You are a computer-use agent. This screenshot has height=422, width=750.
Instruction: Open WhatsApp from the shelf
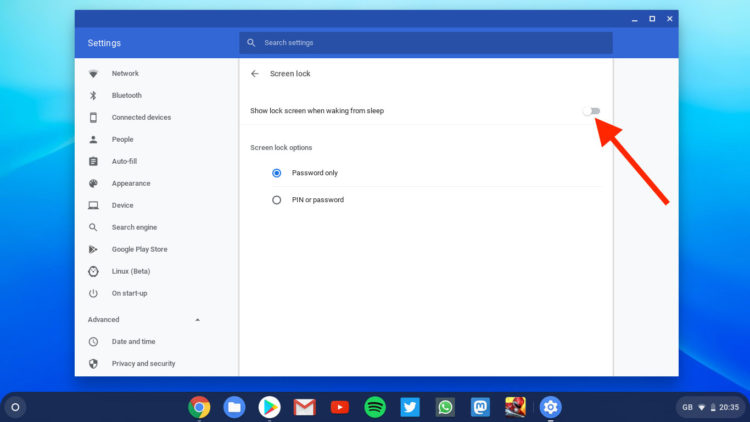click(445, 407)
